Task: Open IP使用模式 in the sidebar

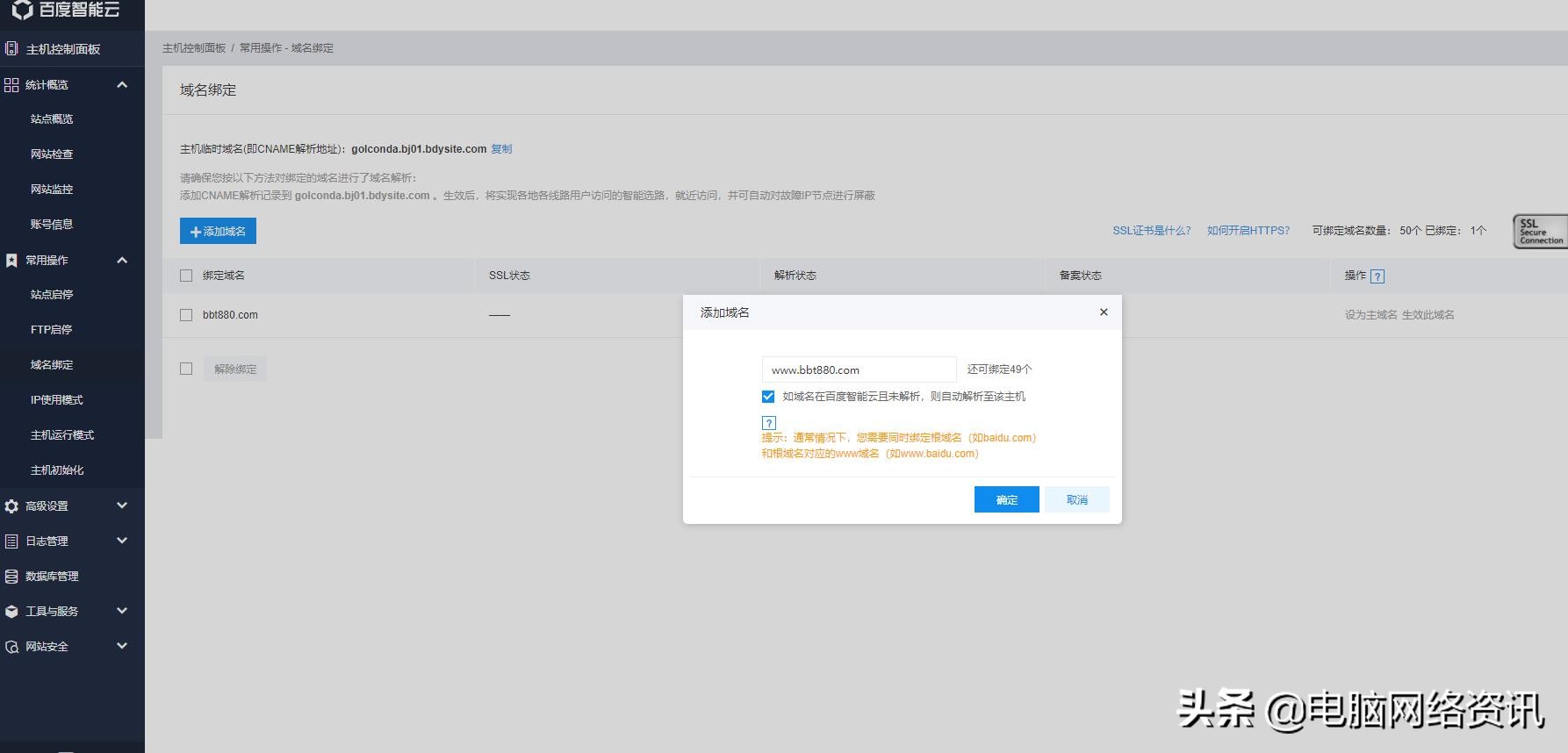Action: point(56,400)
